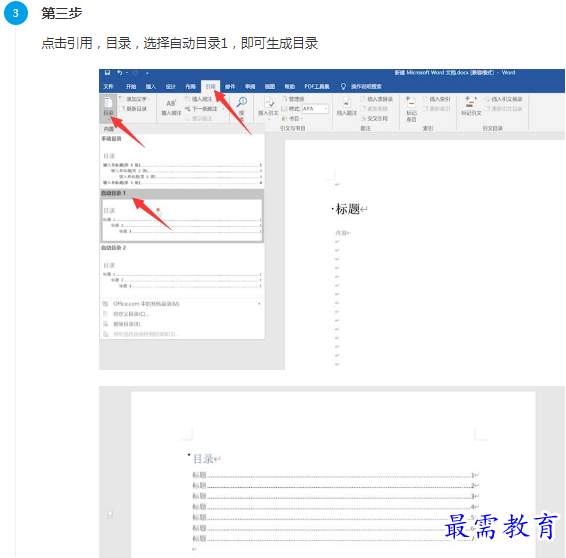Open the APA citation style combo box
Image resolution: width=566 pixels, height=558 pixels.
tap(315, 109)
